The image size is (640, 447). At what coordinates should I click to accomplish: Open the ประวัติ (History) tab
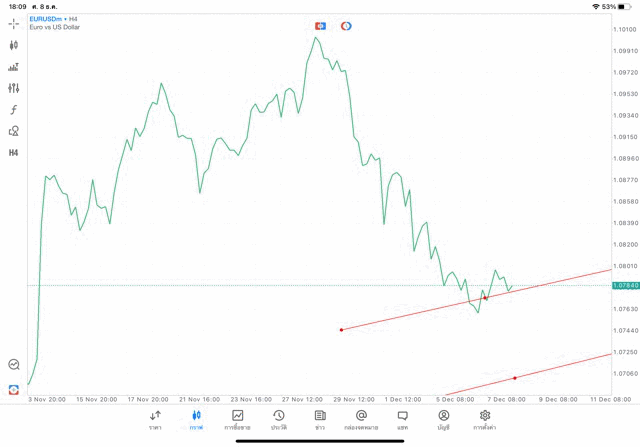coord(278,419)
